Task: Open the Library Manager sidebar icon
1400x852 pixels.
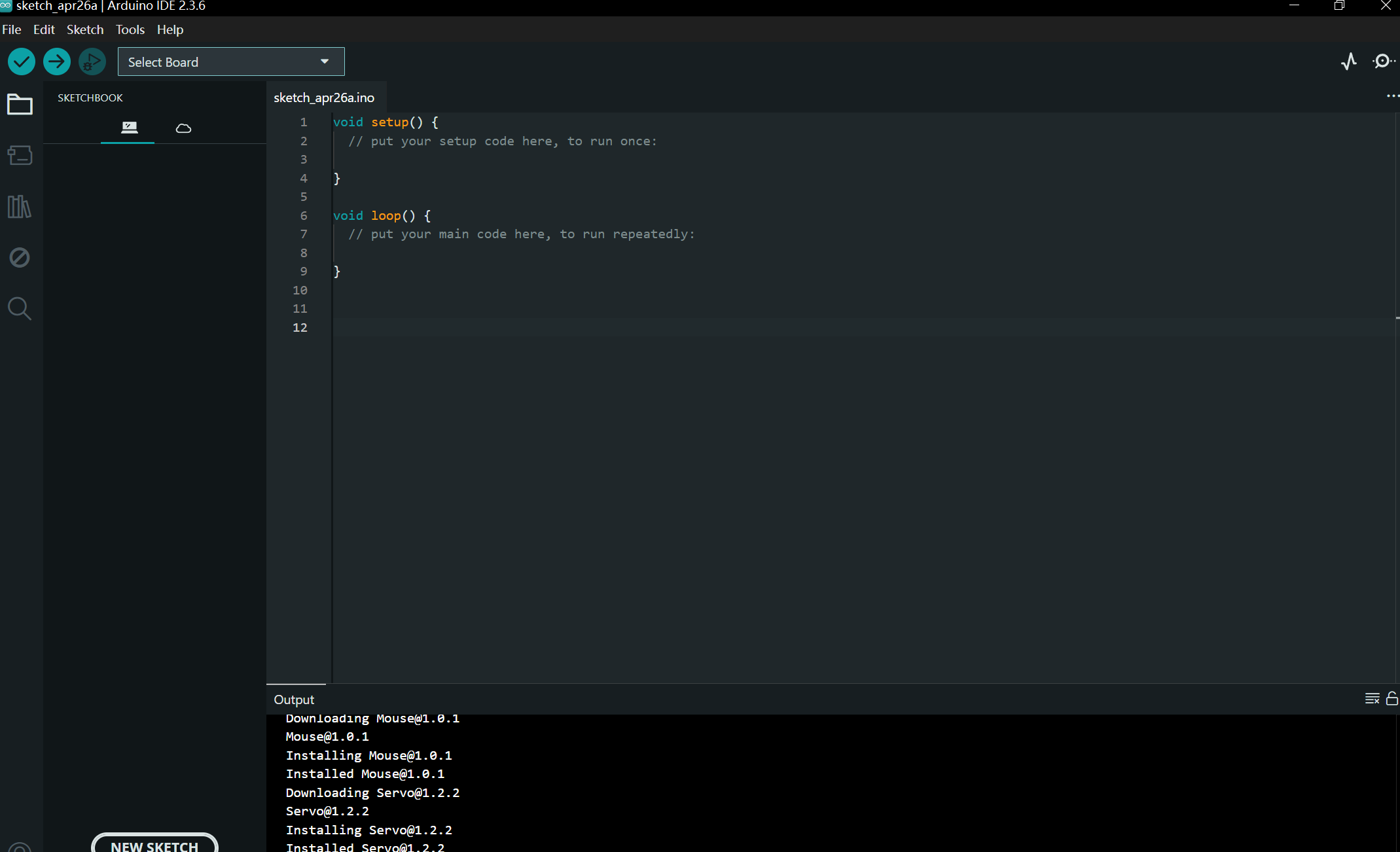Action: [20, 207]
